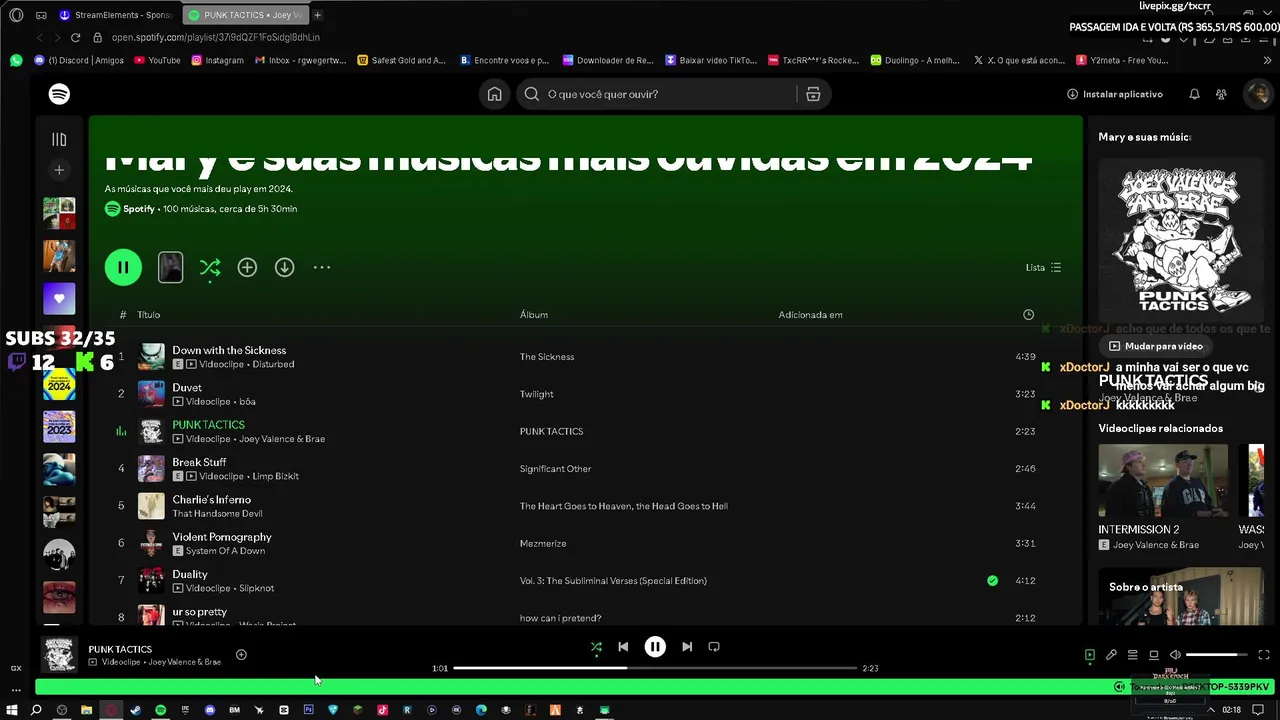The height and width of the screenshot is (720, 1280).
Task: Mute with the volume speaker icon
Action: 1175,655
